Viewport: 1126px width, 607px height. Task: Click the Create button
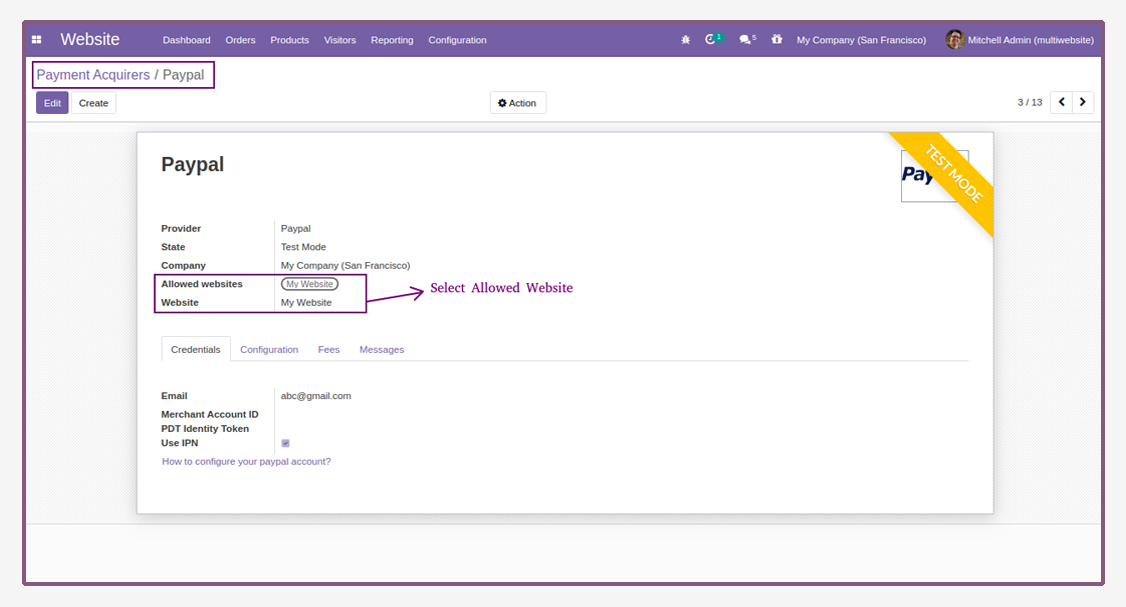click(93, 103)
